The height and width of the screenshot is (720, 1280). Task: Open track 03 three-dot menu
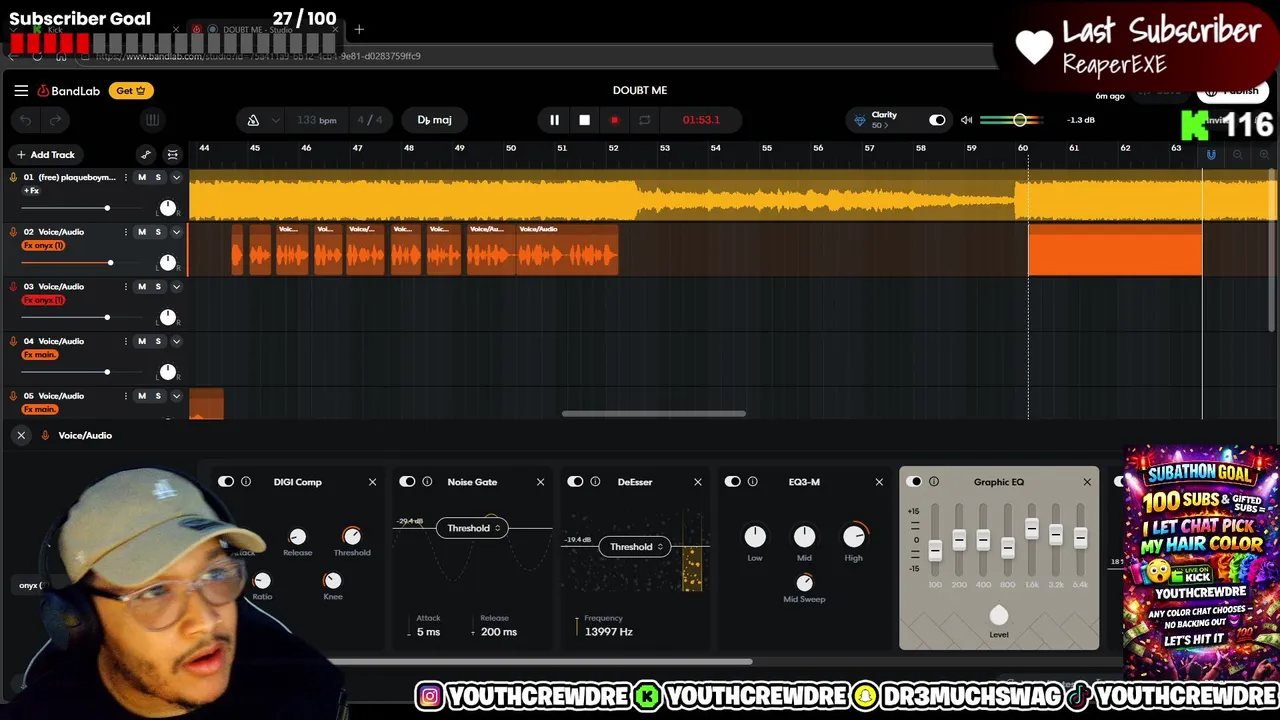[125, 287]
